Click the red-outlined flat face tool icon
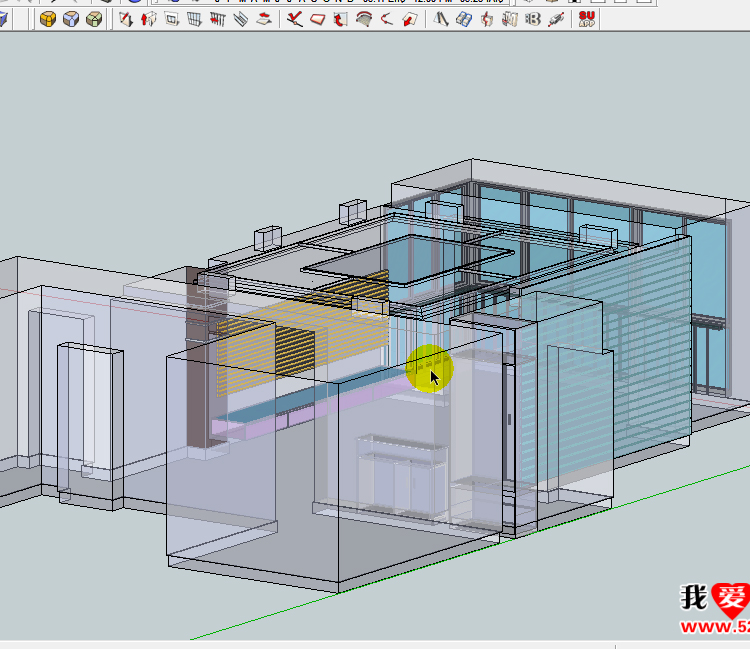 (x=318, y=20)
